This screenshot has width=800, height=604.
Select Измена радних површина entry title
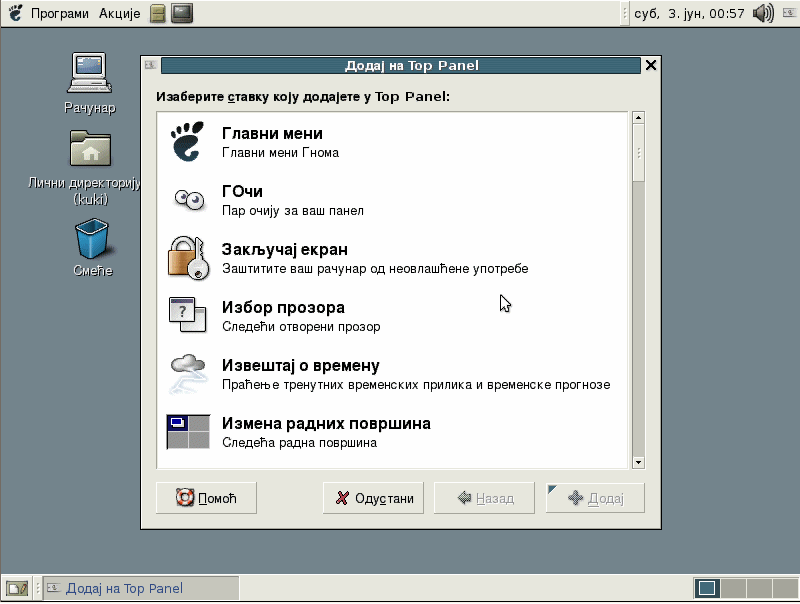(326, 423)
